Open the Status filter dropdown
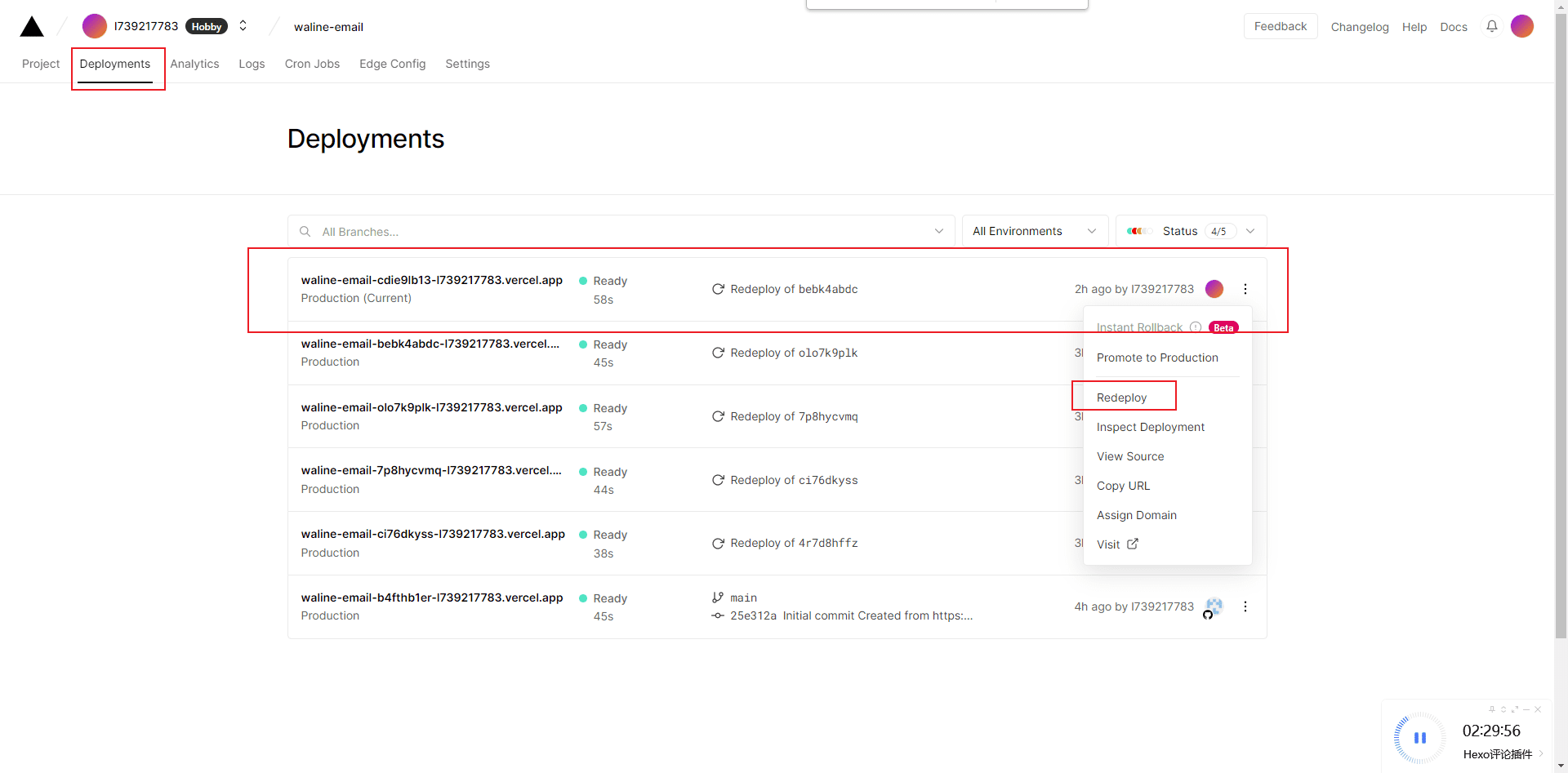 click(1191, 231)
